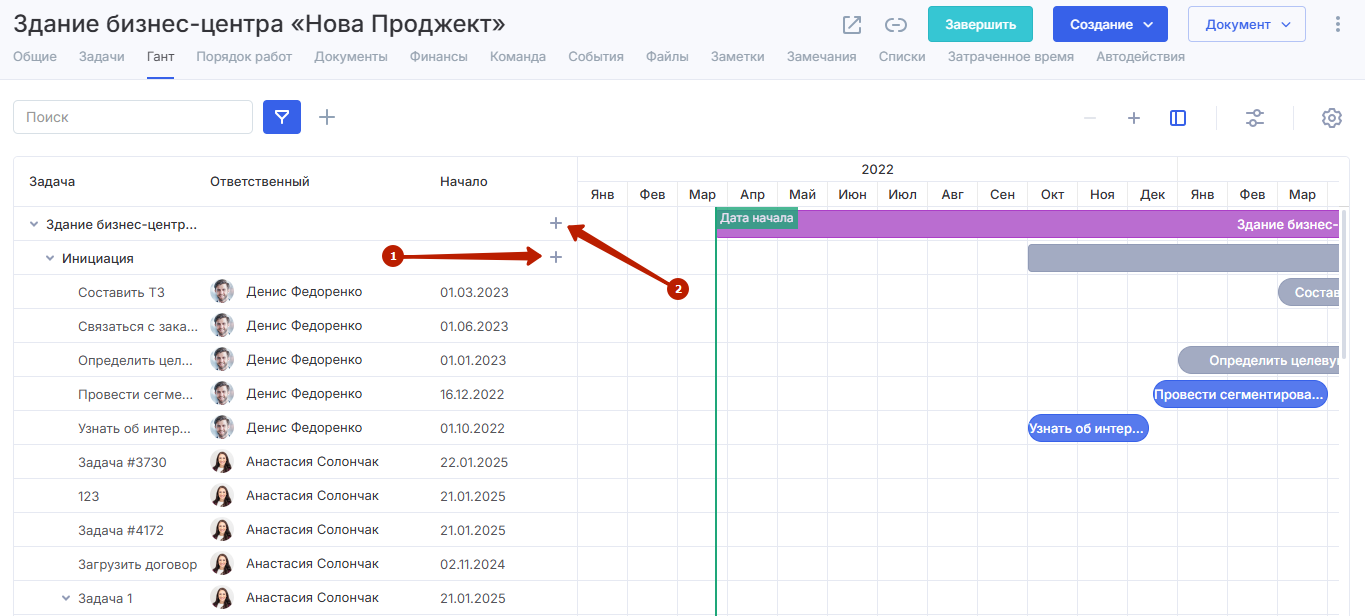
Task: Open the Загрузить договор task
Action: 138,564
